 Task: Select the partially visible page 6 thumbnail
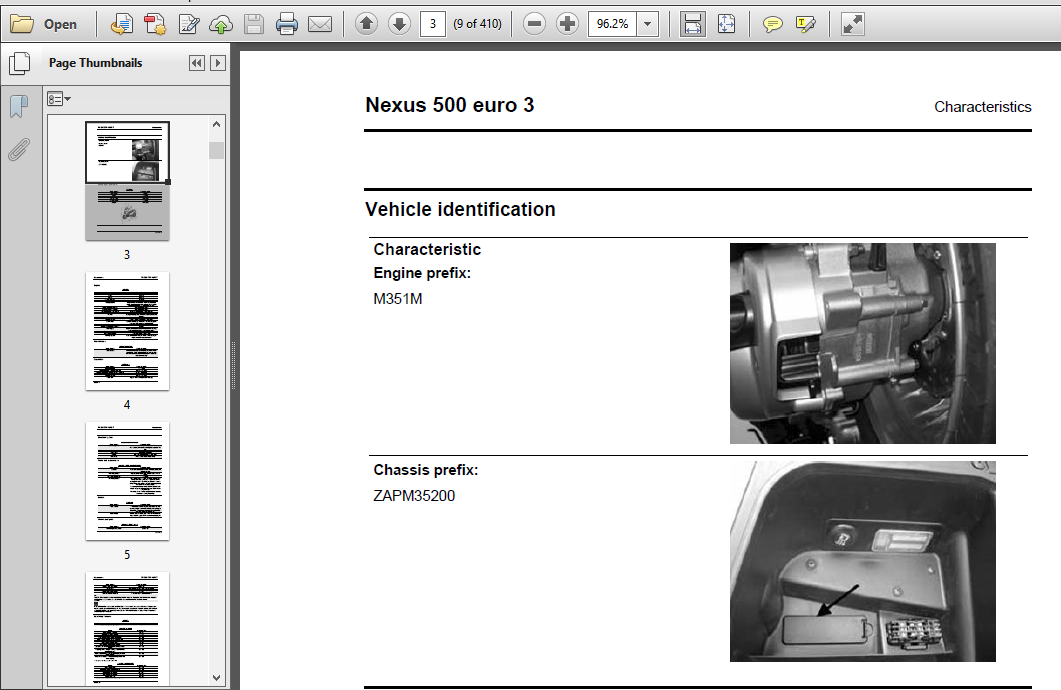click(x=127, y=628)
